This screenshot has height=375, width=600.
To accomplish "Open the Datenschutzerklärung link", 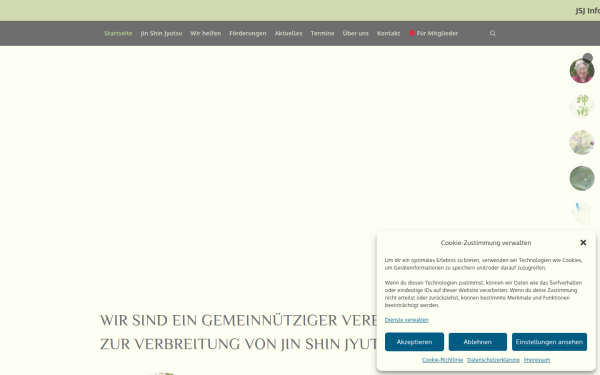I will point(493,360).
